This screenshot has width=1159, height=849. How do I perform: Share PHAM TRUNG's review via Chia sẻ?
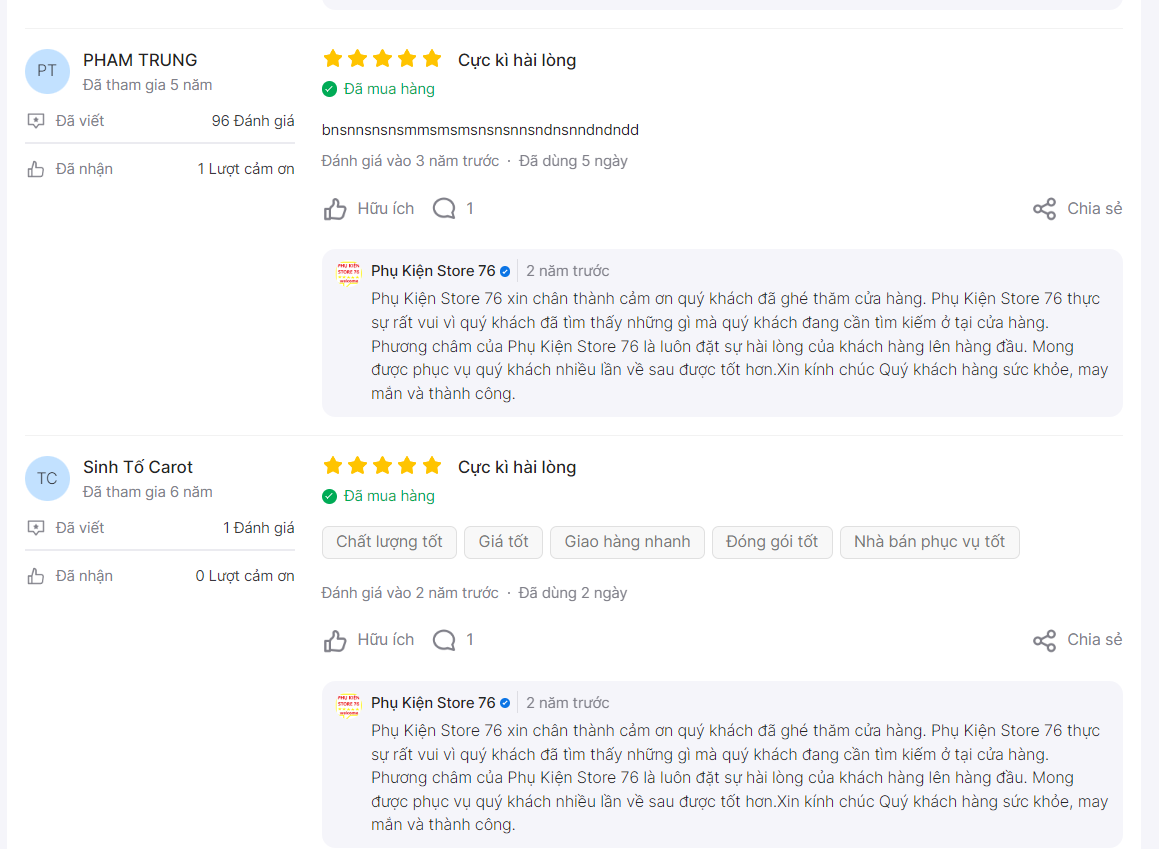tap(1077, 209)
